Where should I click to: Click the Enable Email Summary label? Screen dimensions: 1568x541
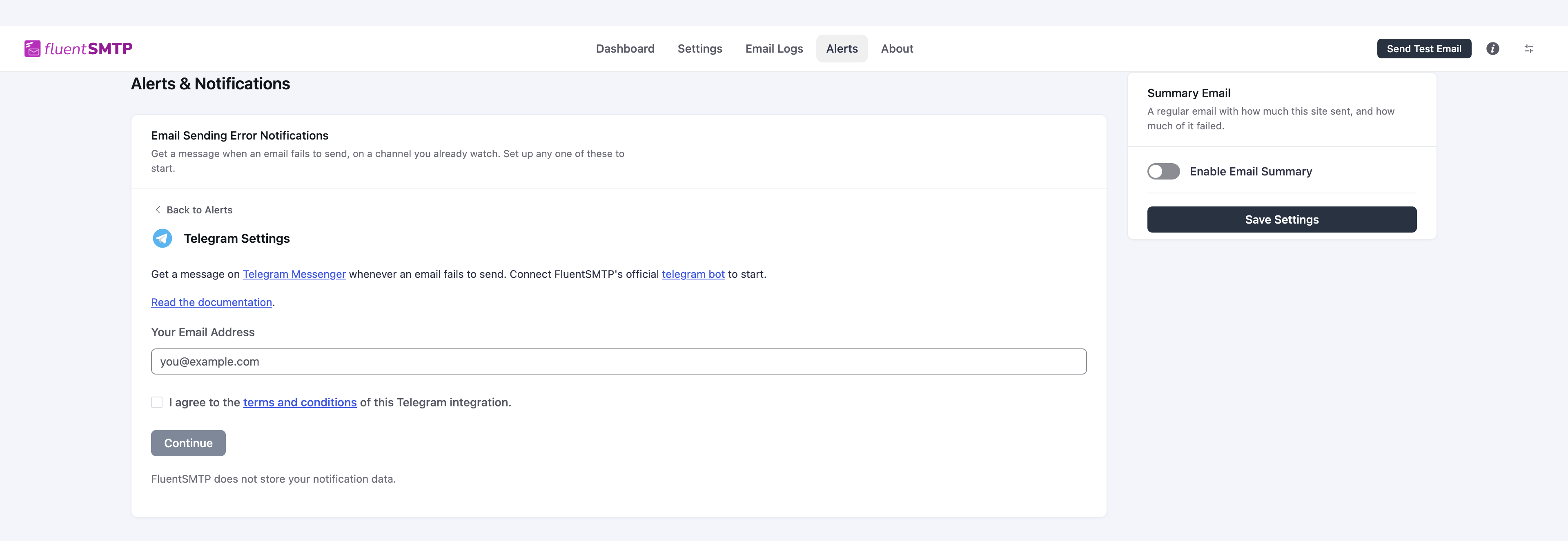tap(1251, 171)
